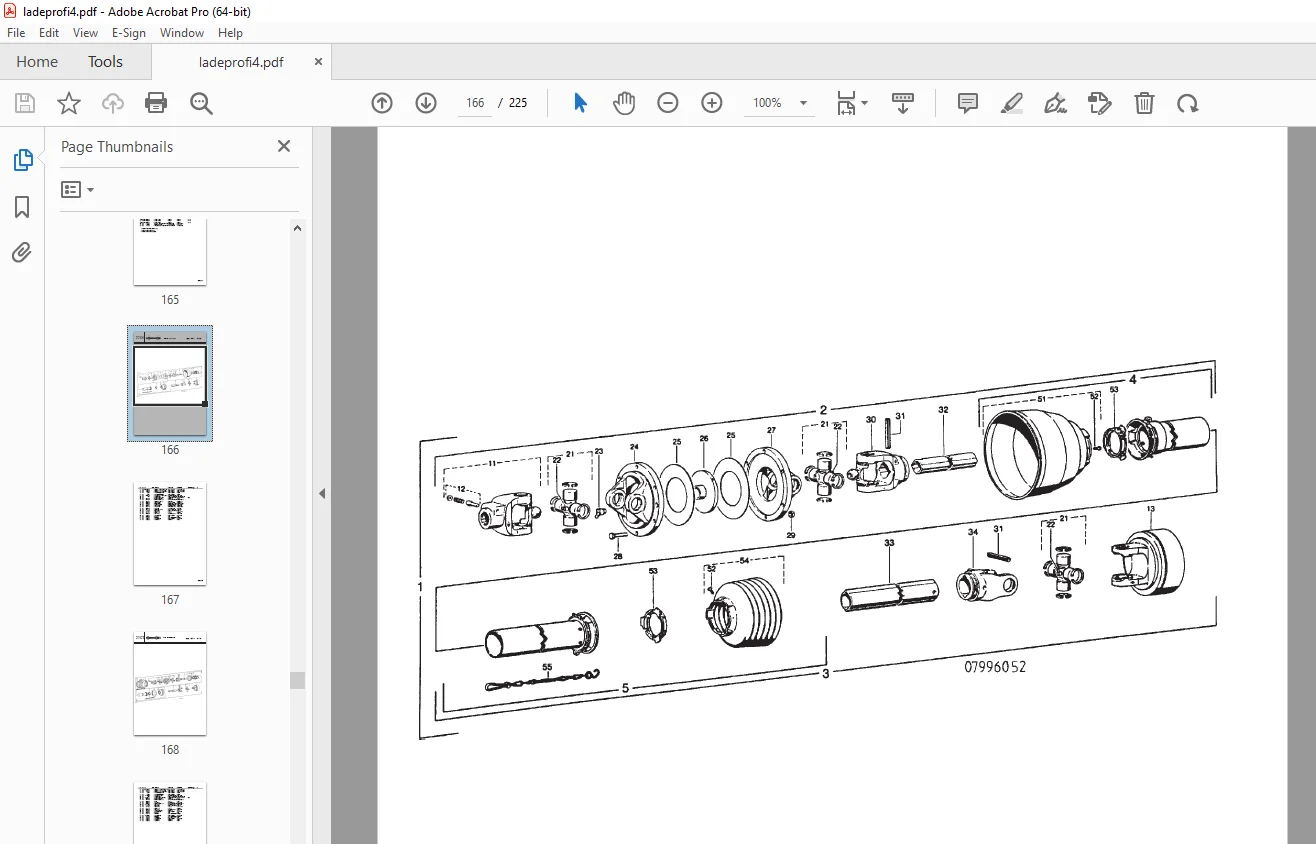Switch to the Home tab
The image size is (1316, 844).
point(37,62)
